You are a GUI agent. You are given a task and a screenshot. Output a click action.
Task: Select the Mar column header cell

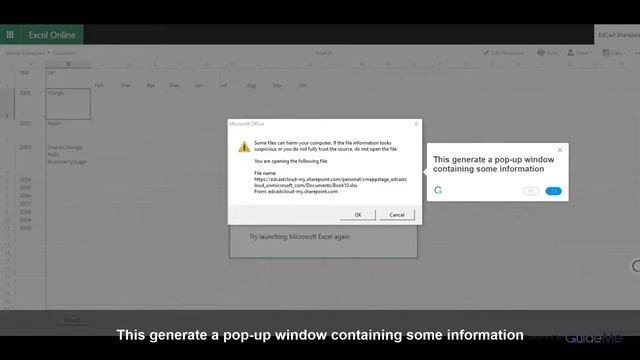pos(125,85)
